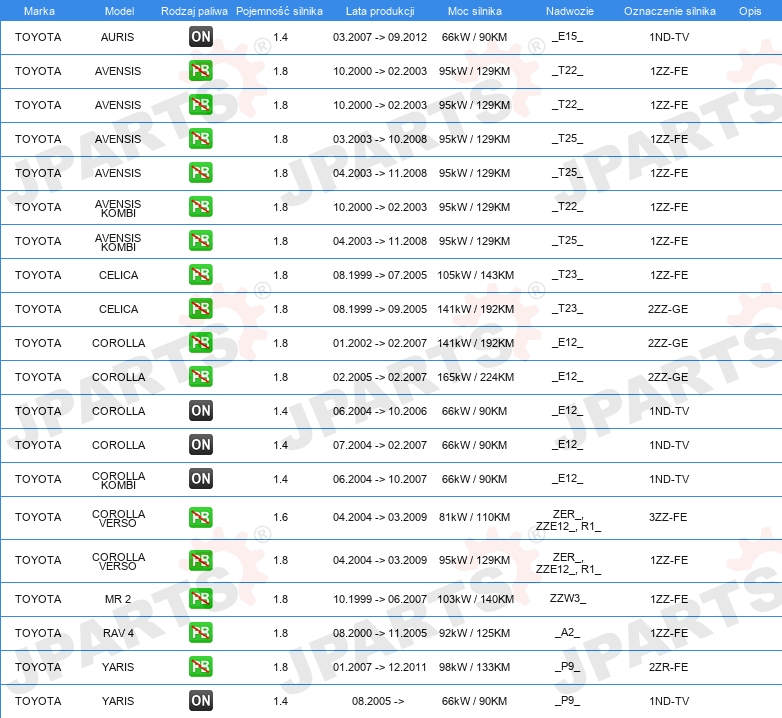Click the PB fuel icon in the RAV 4 row

(x=200, y=633)
